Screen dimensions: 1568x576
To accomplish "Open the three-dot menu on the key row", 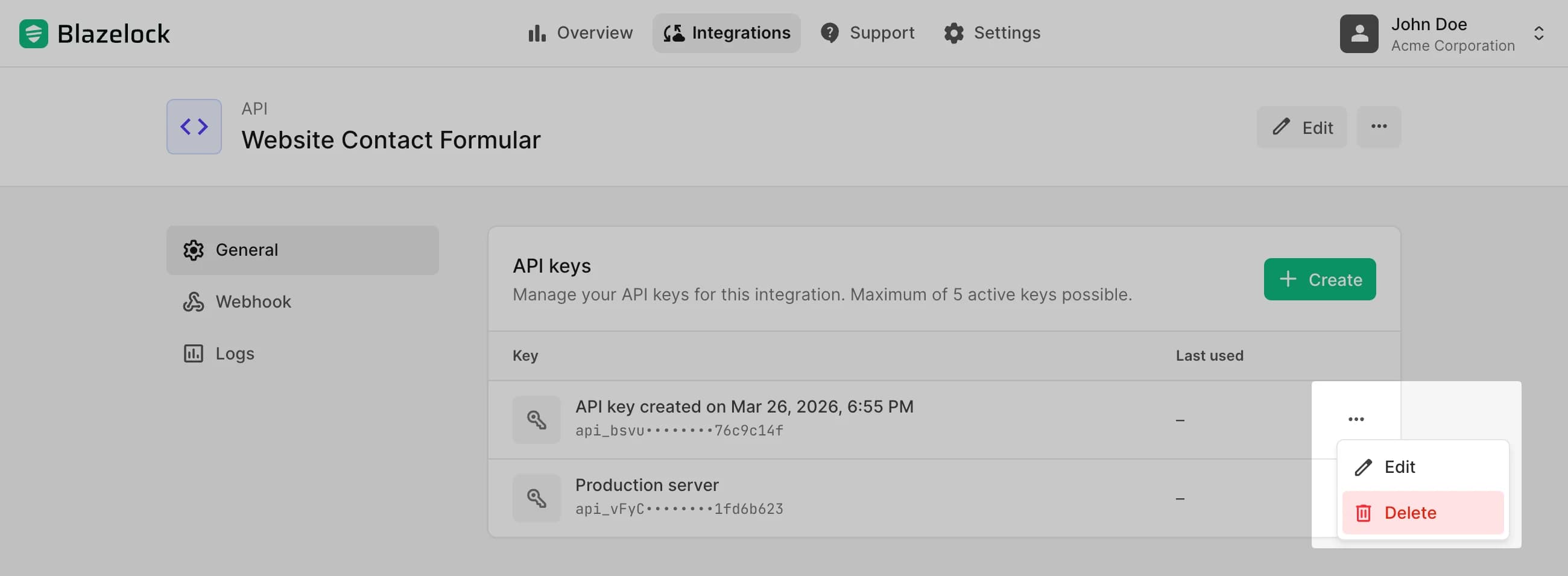I will 1356,419.
